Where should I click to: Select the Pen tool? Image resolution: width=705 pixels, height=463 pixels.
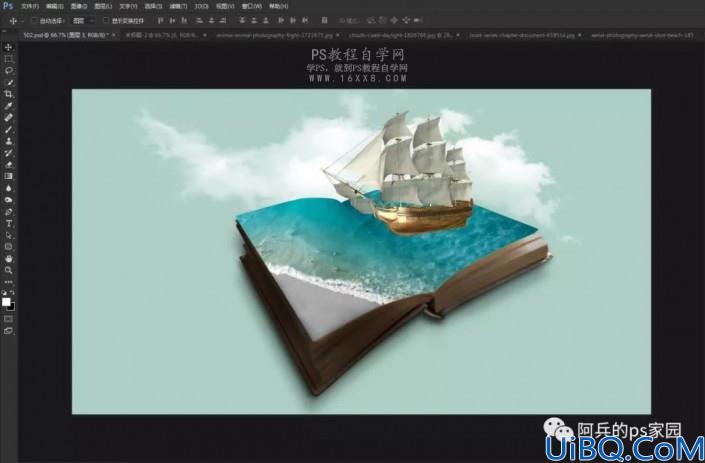(9, 212)
